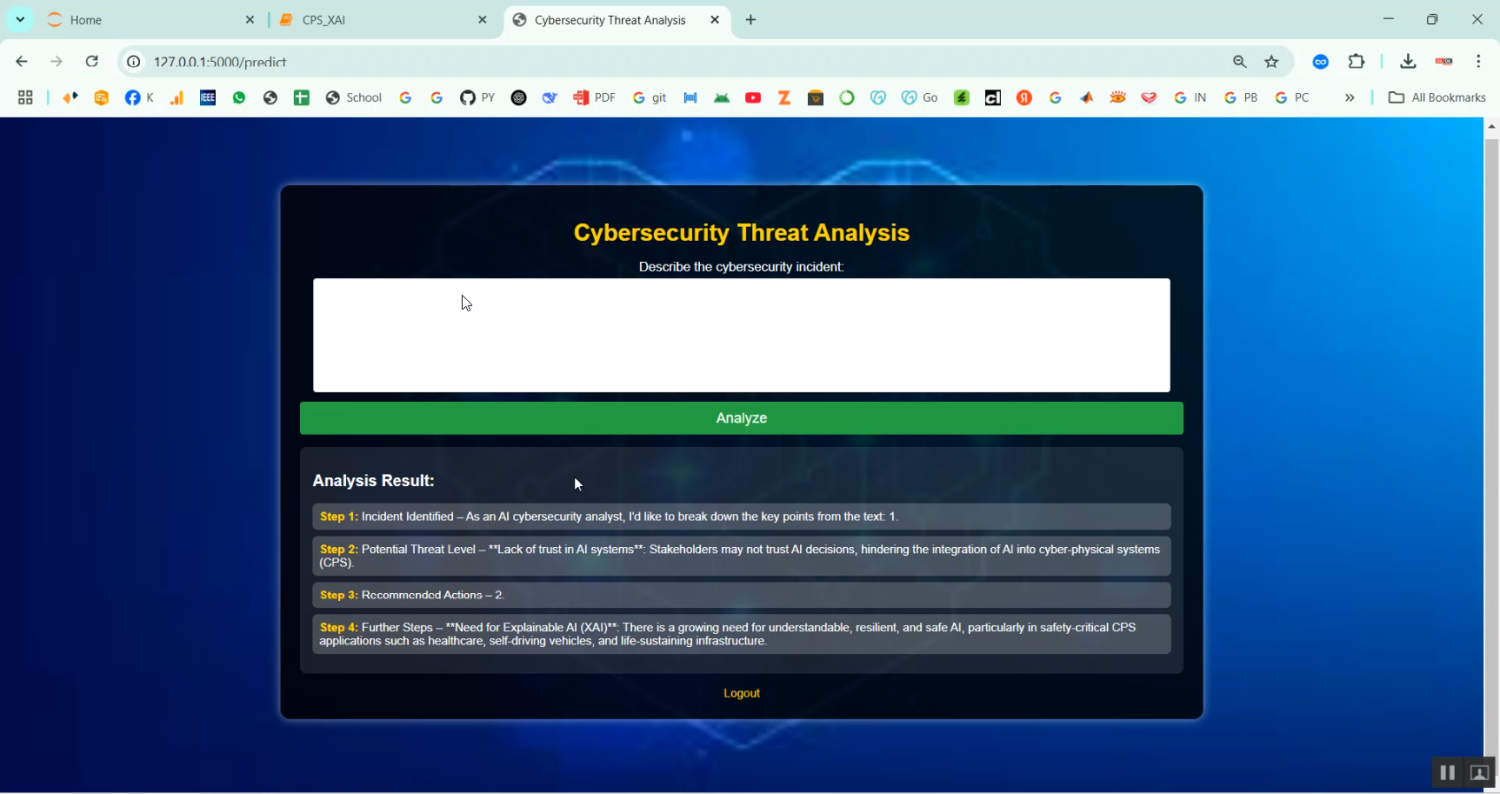The height and width of the screenshot is (794, 1500).
Task: Click the "Cybersecurity Threat Analysis" page heading
Action: 741,233
